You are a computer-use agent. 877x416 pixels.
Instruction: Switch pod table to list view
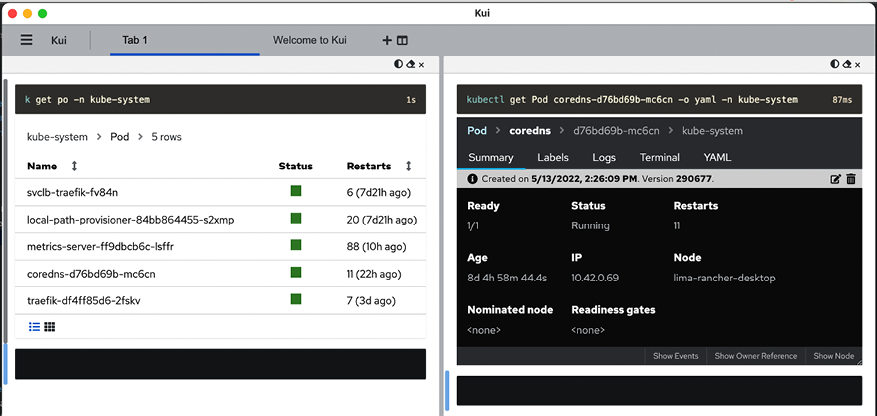tap(34, 327)
